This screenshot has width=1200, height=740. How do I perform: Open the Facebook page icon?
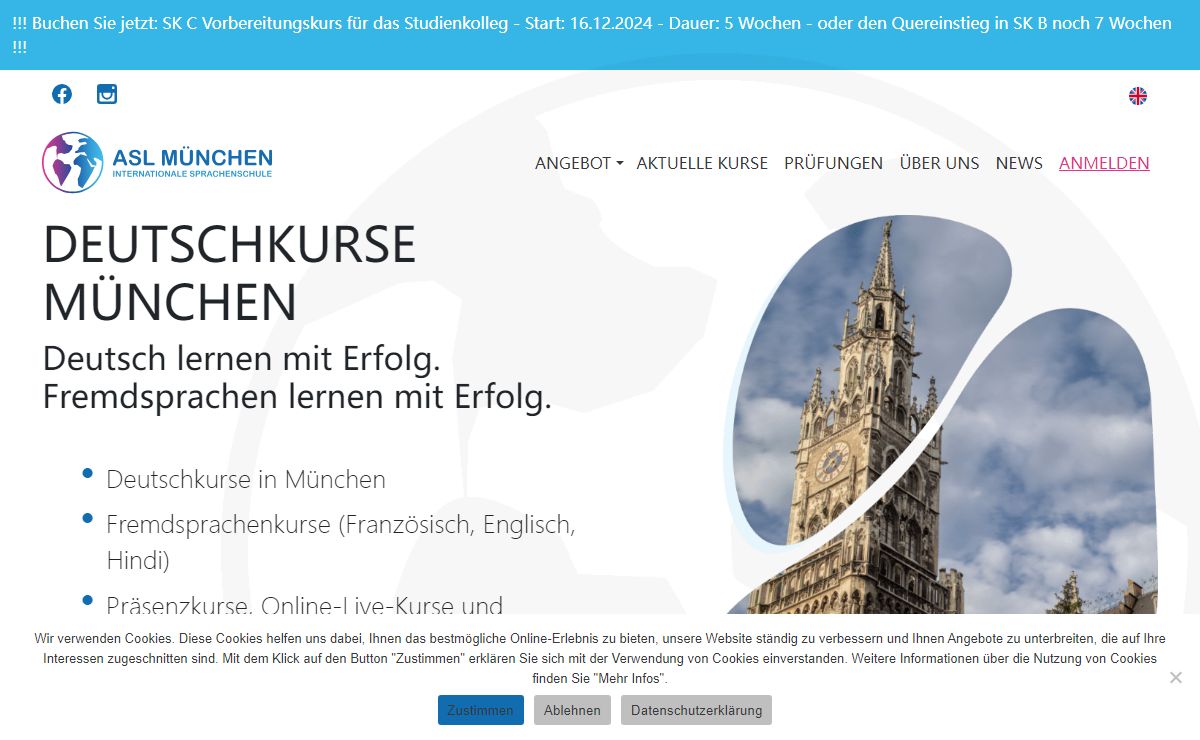62,94
